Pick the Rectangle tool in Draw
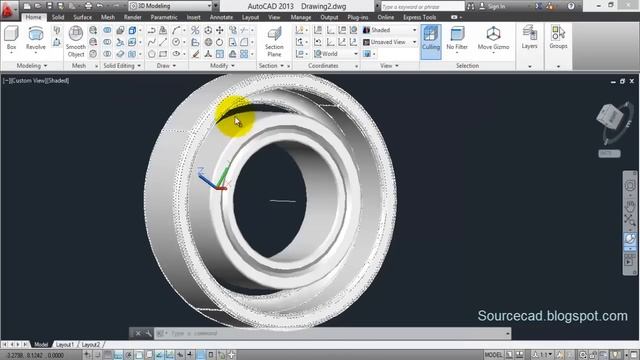The width and height of the screenshot is (640, 360). pos(163,54)
